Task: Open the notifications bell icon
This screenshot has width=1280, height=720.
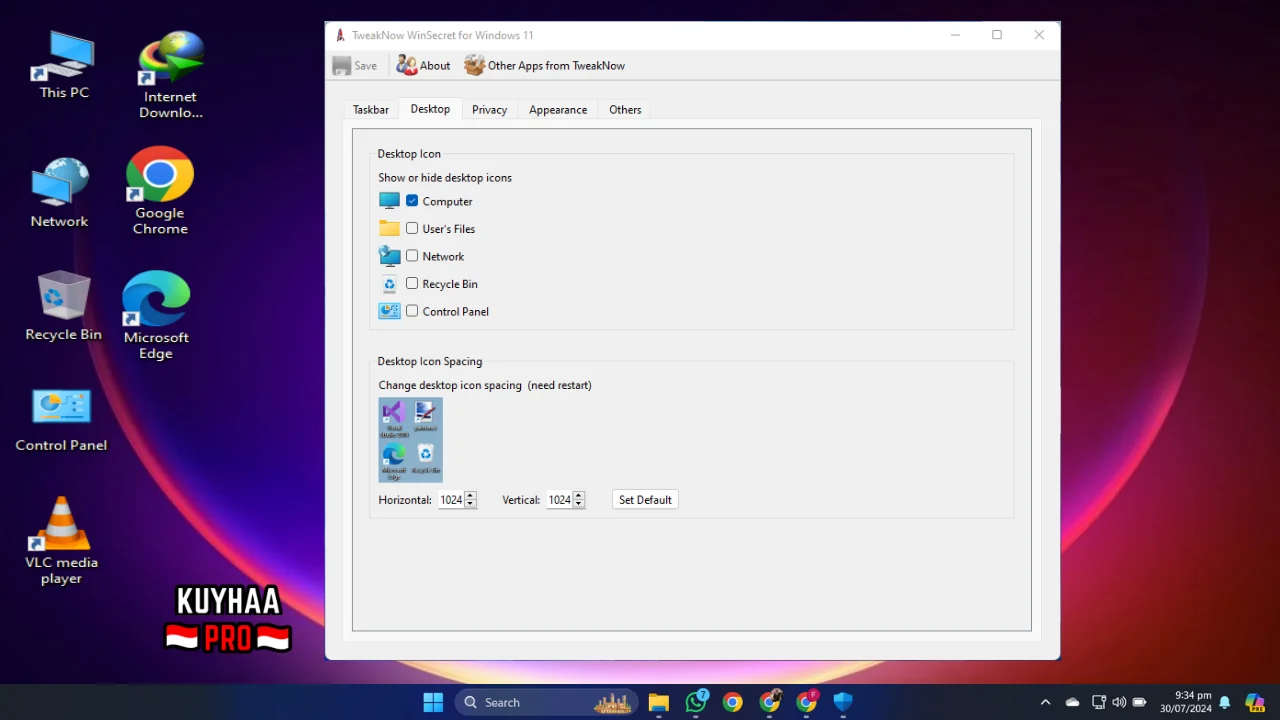Action: (x=1224, y=702)
